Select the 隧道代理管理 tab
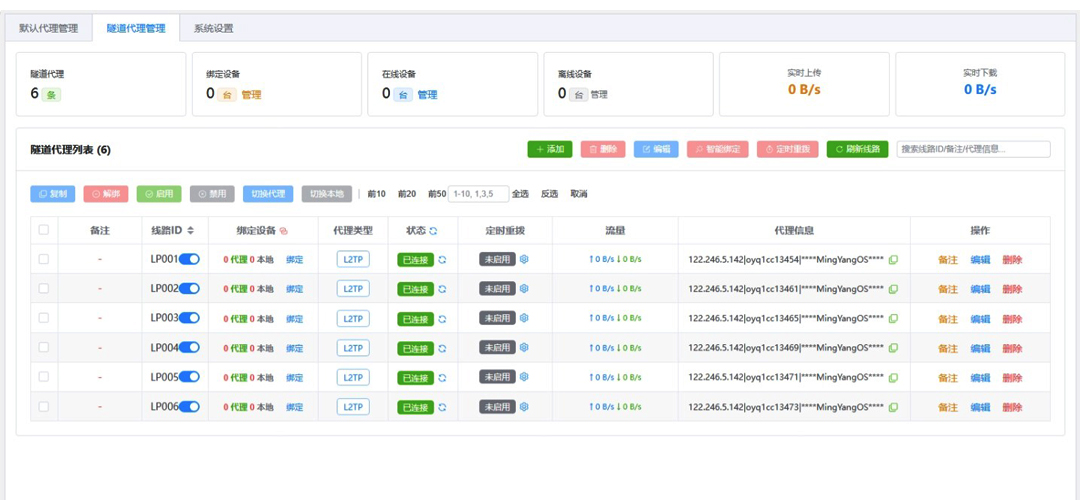The image size is (1080, 500). pos(136,29)
